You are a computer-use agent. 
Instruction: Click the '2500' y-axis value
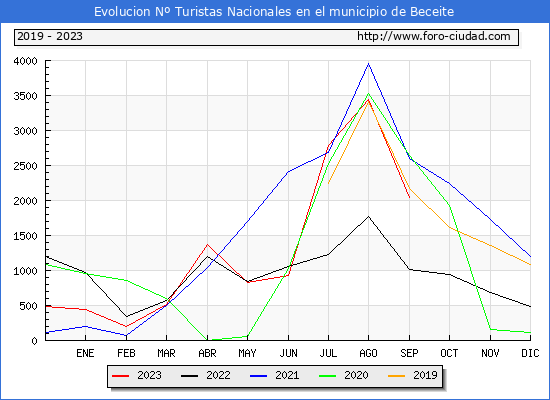[25, 166]
